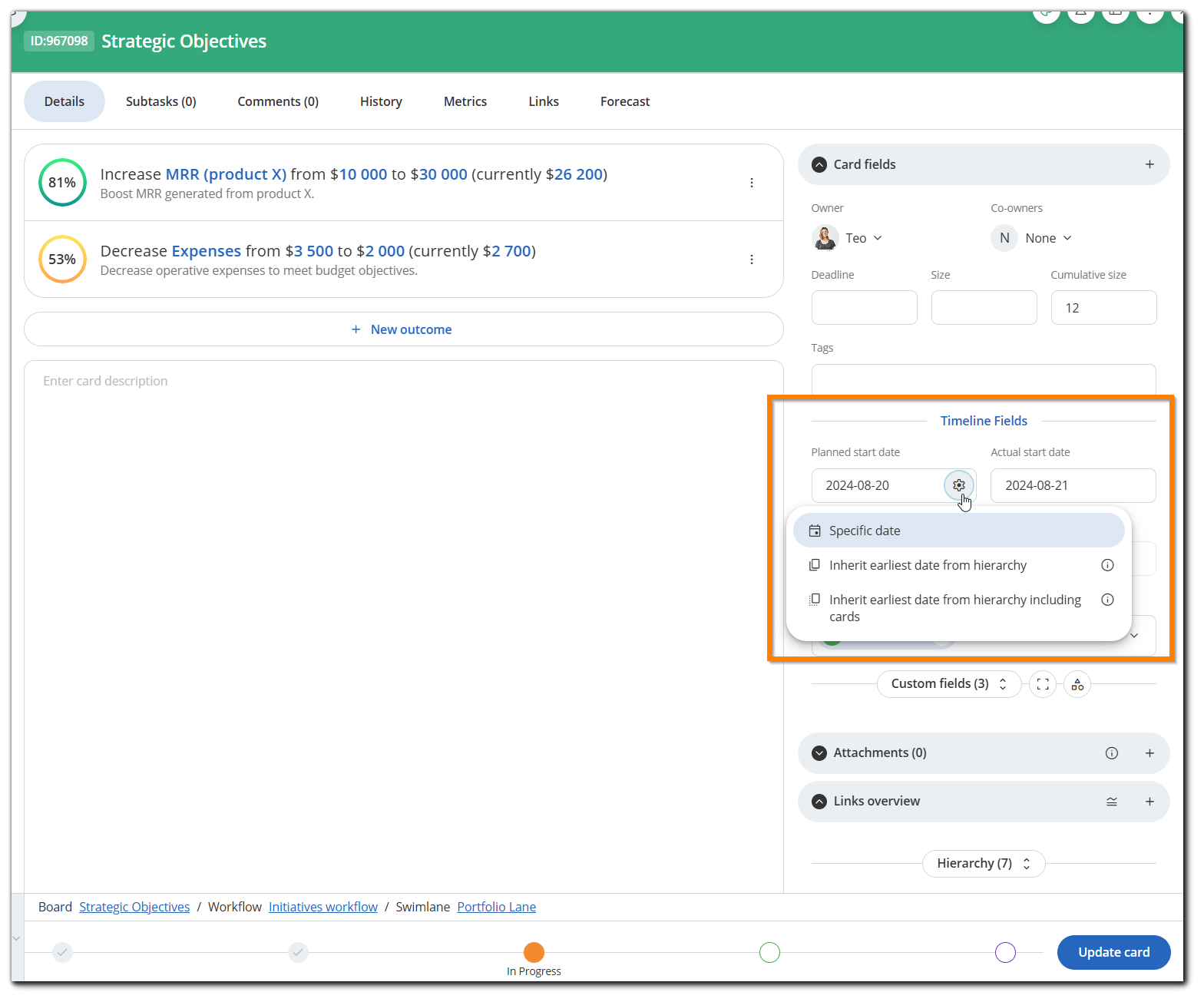Collapse the Card fields section
The width and height of the screenshot is (1204, 1002).
pos(819,164)
